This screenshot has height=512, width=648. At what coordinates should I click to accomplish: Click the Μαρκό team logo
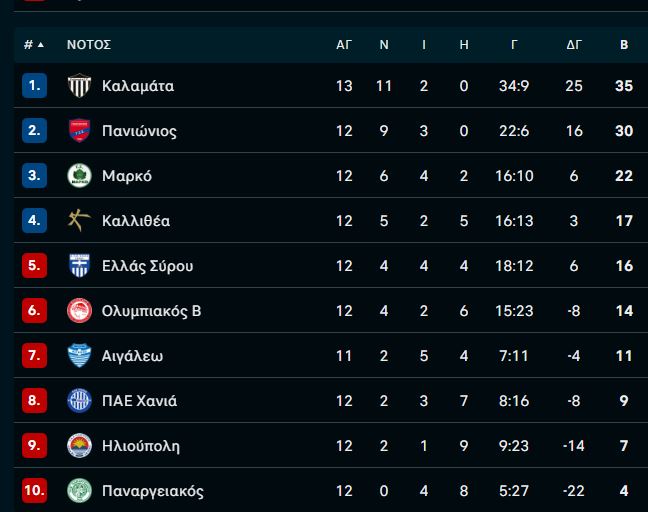[79, 176]
